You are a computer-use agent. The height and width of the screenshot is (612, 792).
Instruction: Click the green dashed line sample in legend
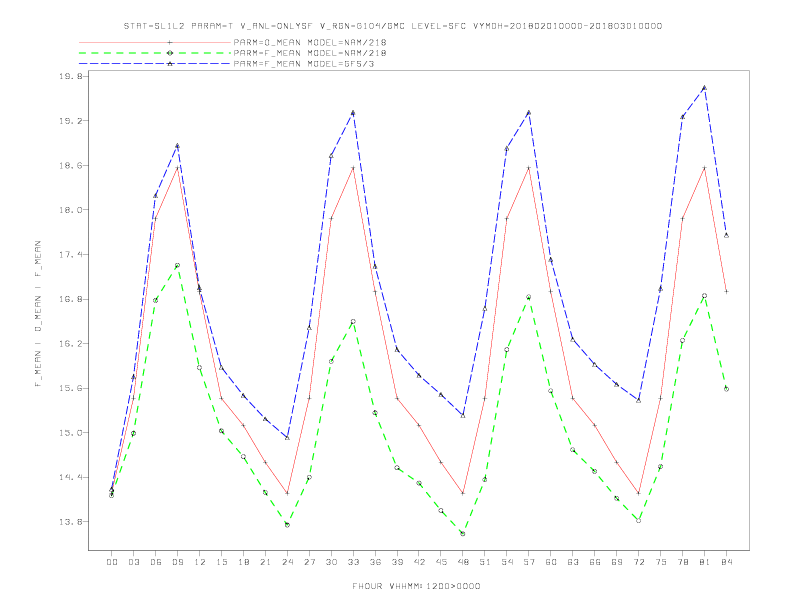coord(155,53)
